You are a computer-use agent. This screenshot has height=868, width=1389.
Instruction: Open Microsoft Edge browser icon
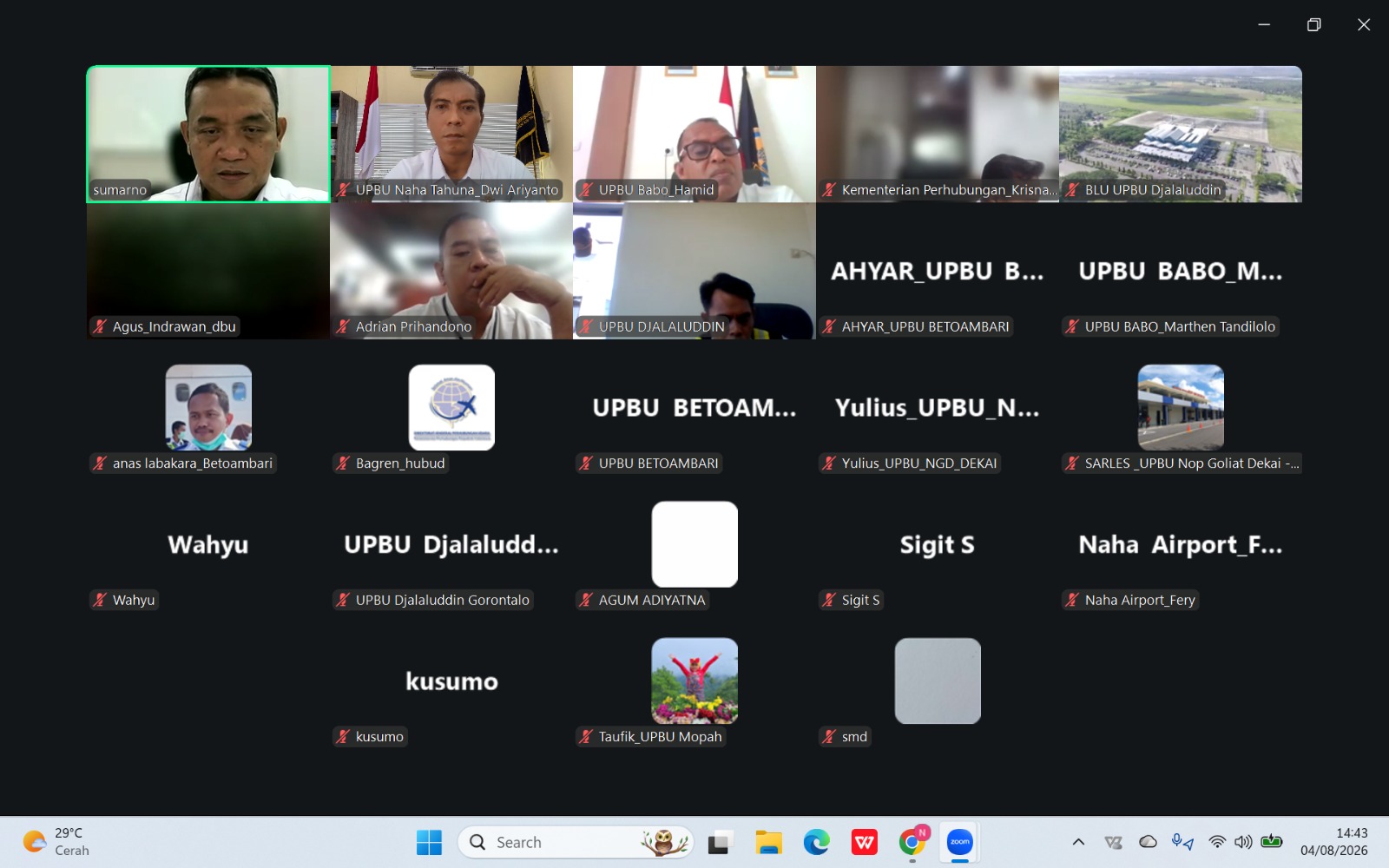click(x=816, y=842)
